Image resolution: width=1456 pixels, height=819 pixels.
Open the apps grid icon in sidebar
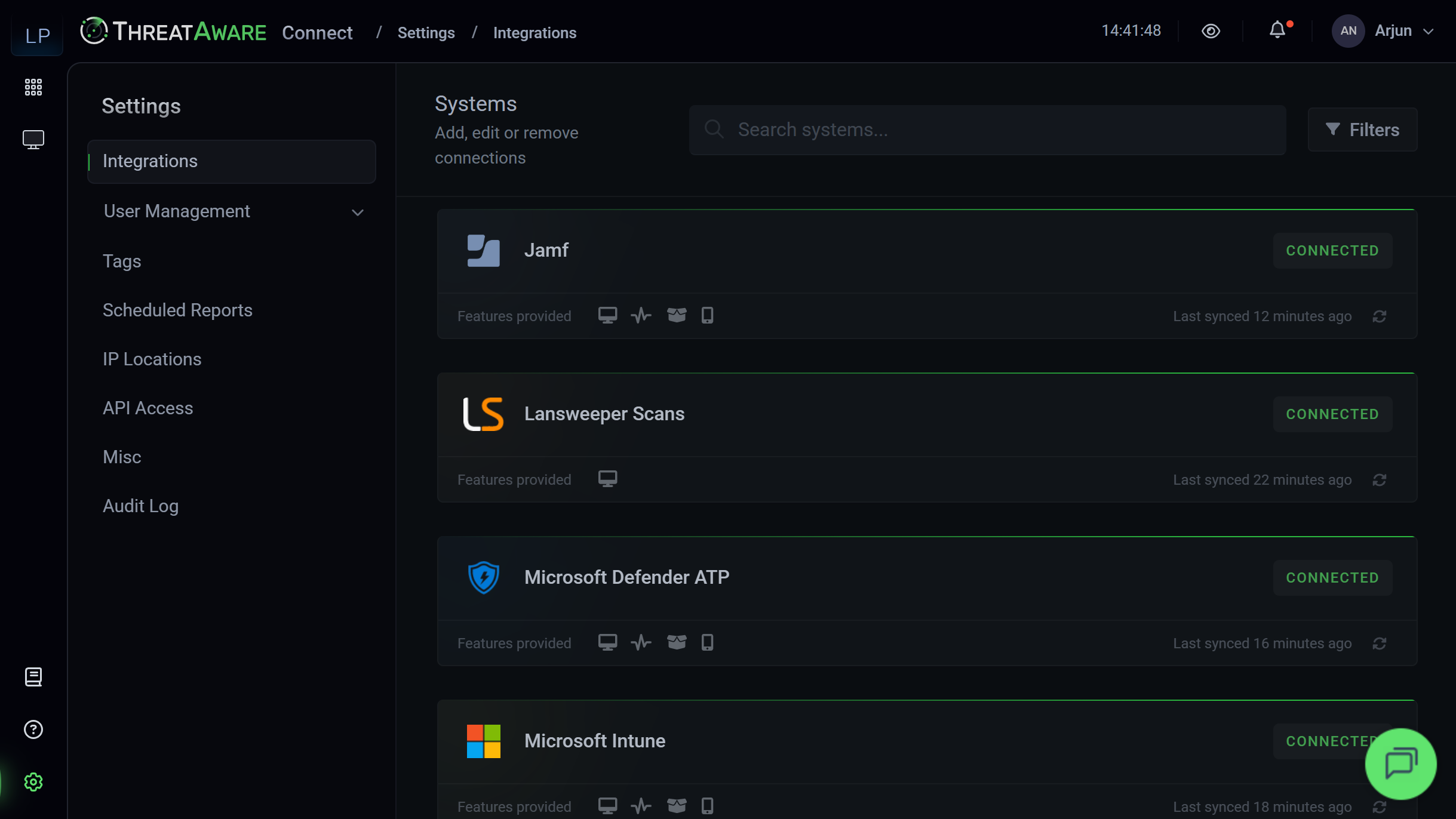(x=33, y=87)
